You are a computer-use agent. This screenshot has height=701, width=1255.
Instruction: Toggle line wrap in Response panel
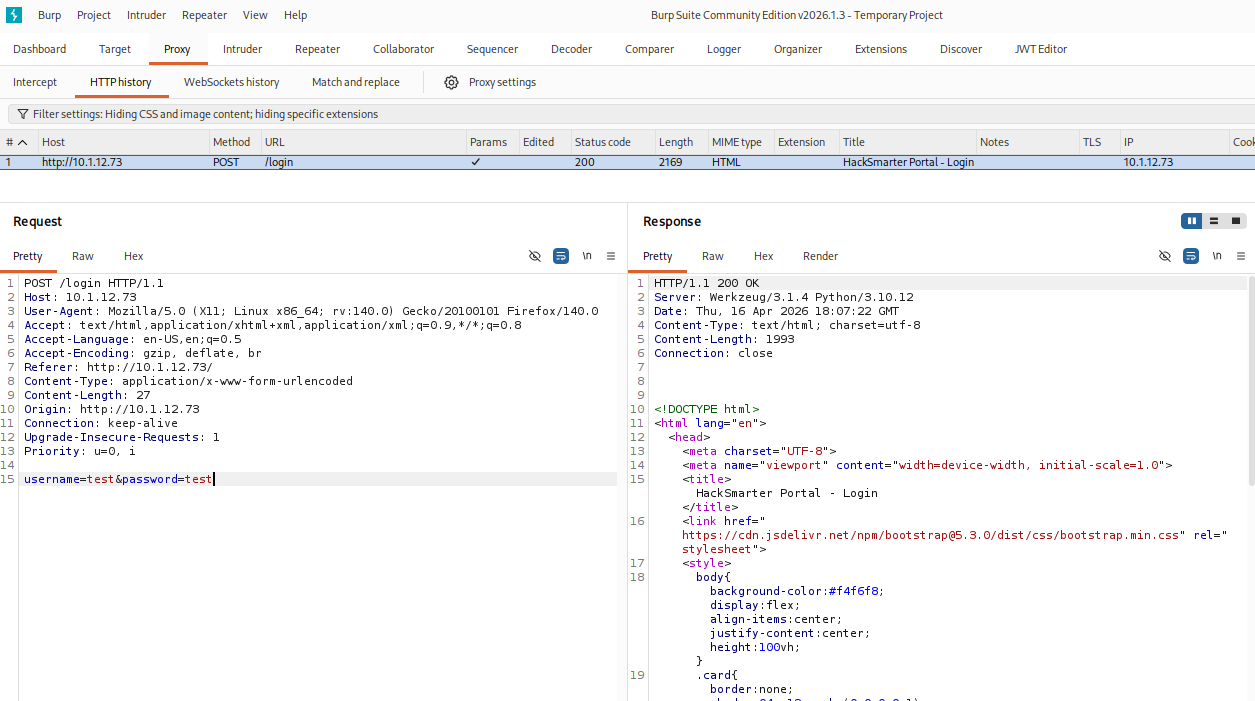(1190, 256)
